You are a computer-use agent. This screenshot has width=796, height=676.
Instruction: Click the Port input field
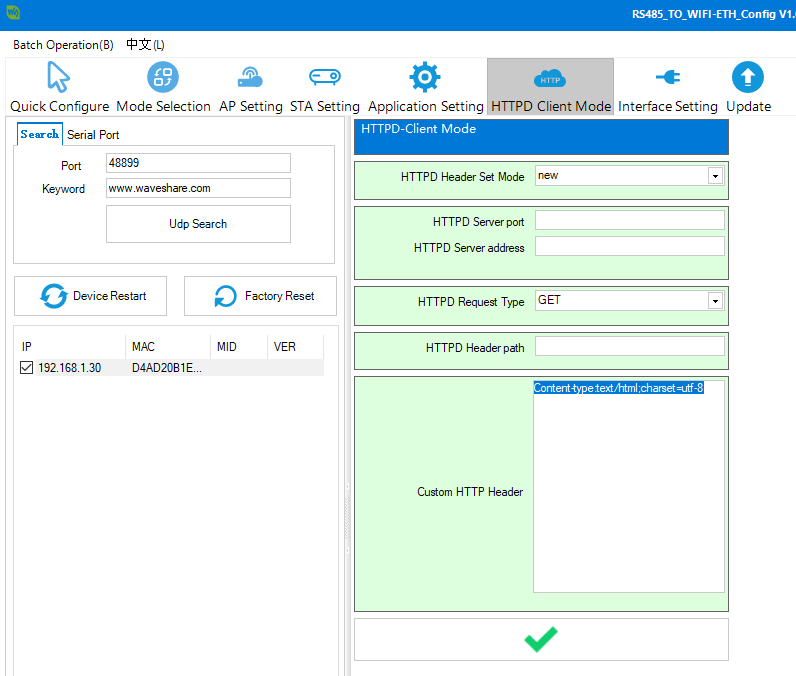pyautogui.click(x=198, y=163)
